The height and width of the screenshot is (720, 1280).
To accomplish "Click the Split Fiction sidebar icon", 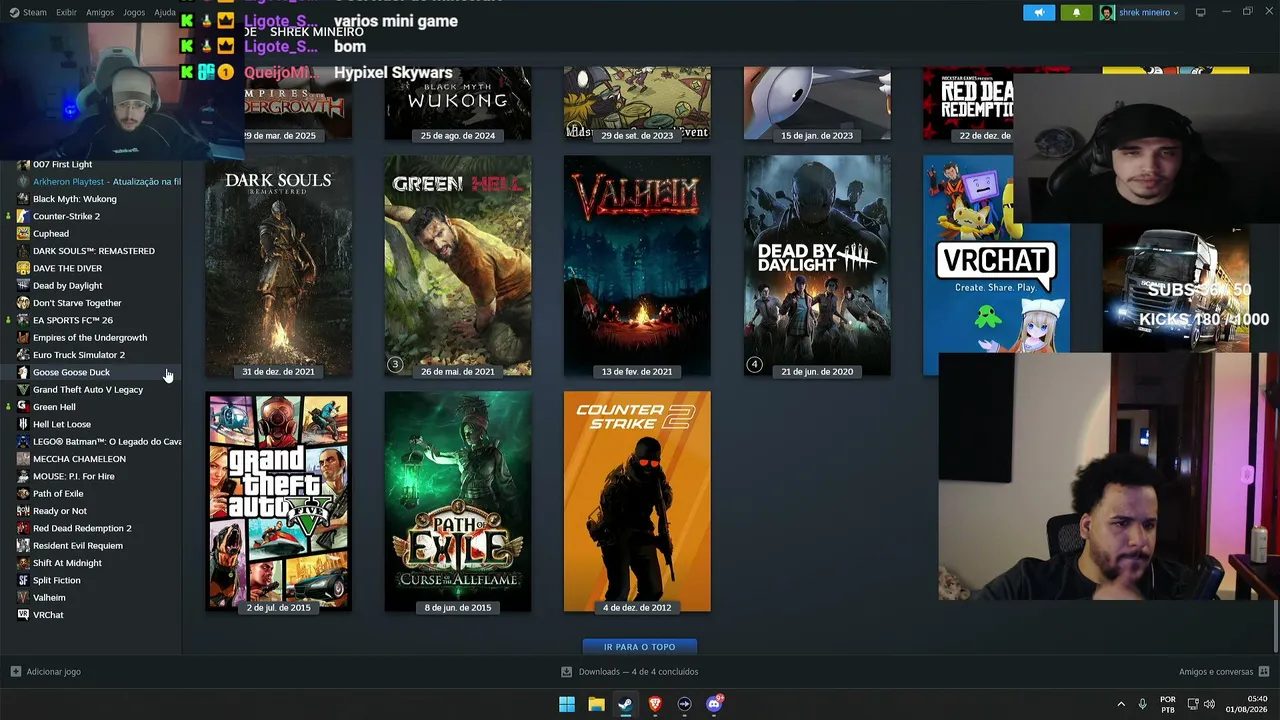I will pos(23,580).
